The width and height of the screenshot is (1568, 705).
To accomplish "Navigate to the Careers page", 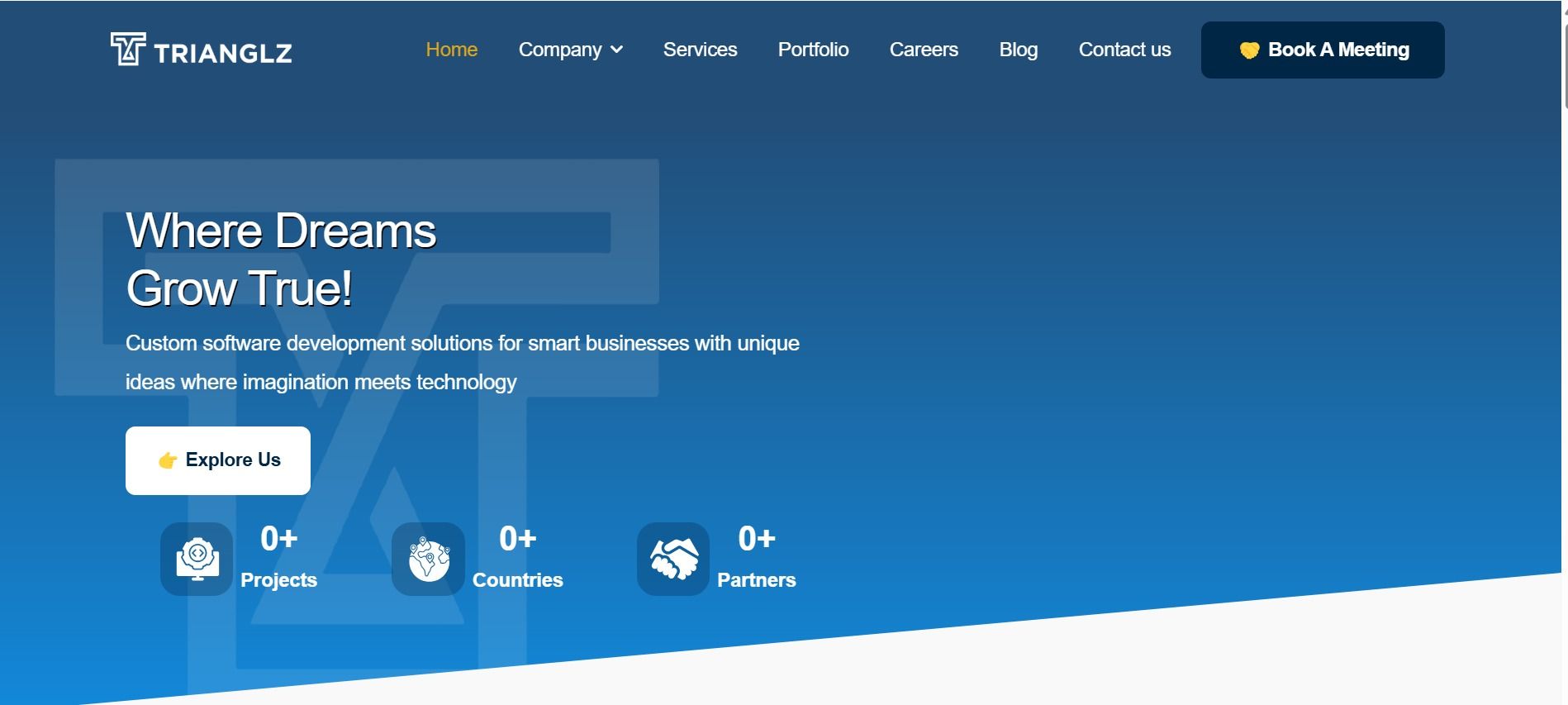I will [924, 50].
